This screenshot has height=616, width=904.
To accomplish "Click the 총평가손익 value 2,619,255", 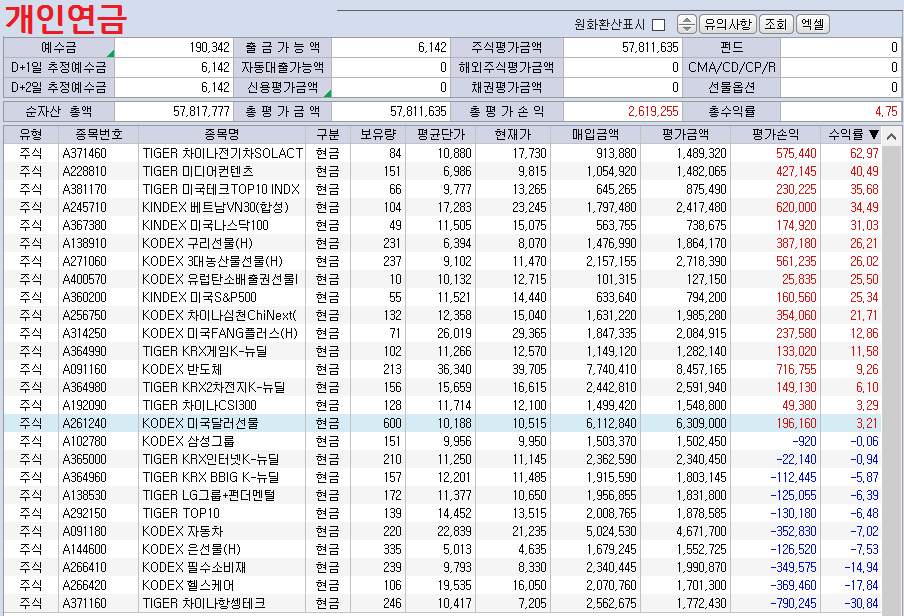I will click(x=653, y=111).
